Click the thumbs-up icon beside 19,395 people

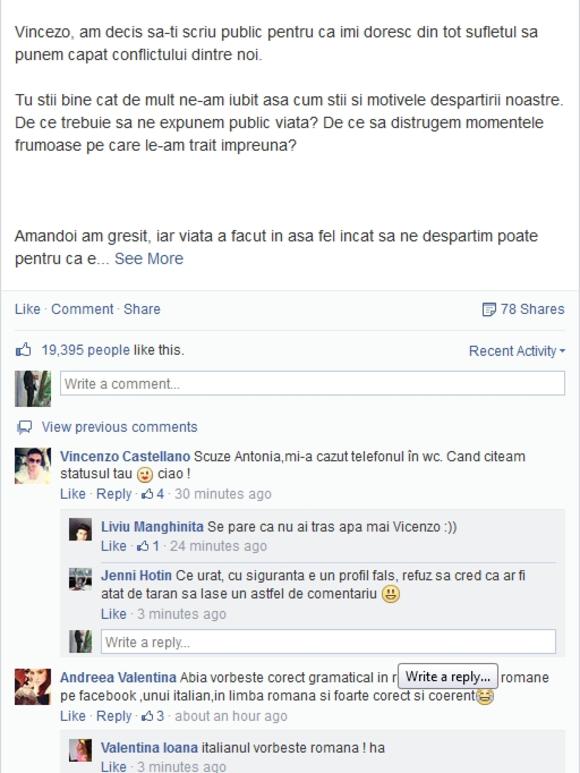point(23,350)
